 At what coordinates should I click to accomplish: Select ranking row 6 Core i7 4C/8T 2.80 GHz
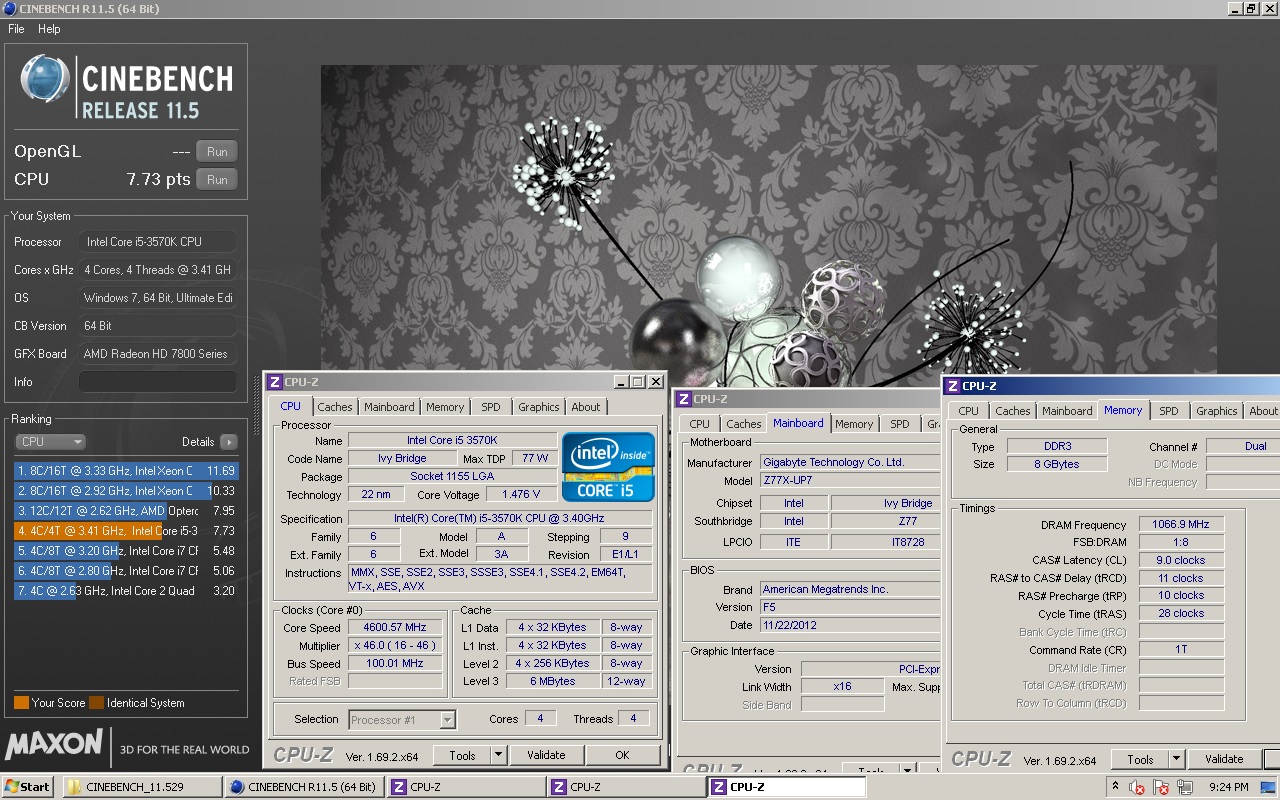126,570
